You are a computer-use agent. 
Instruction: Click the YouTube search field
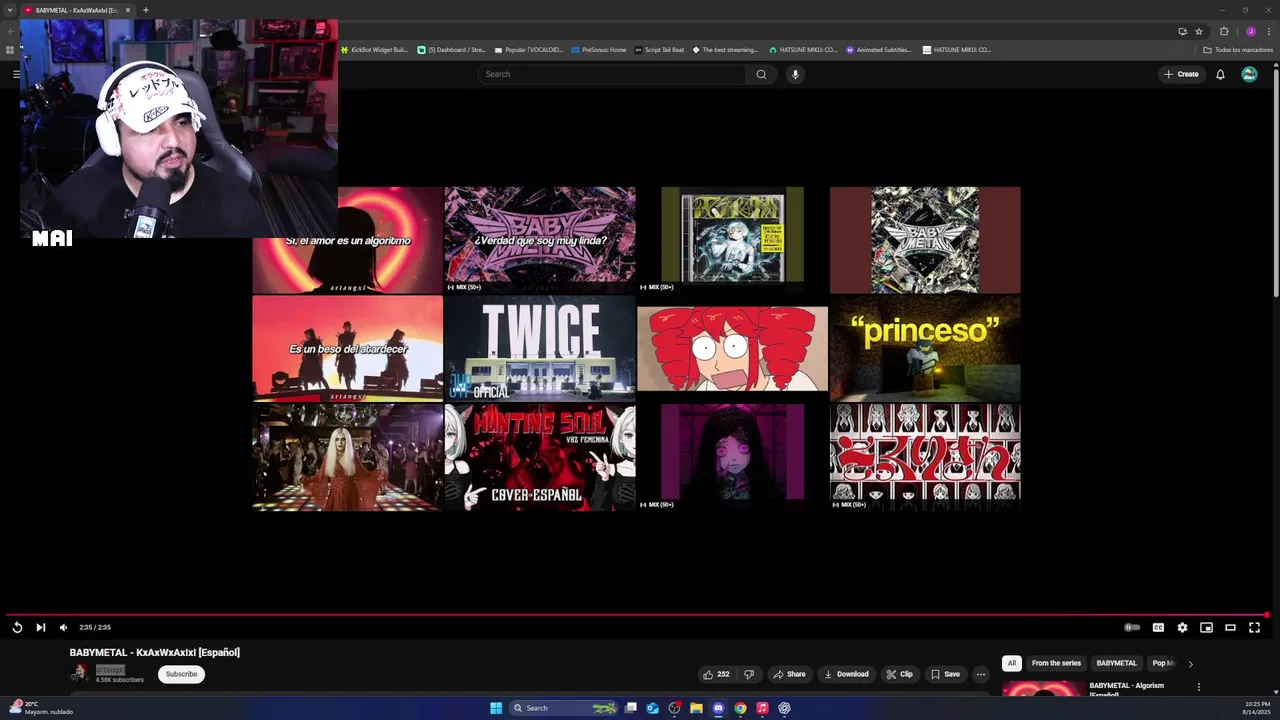pyautogui.click(x=612, y=74)
